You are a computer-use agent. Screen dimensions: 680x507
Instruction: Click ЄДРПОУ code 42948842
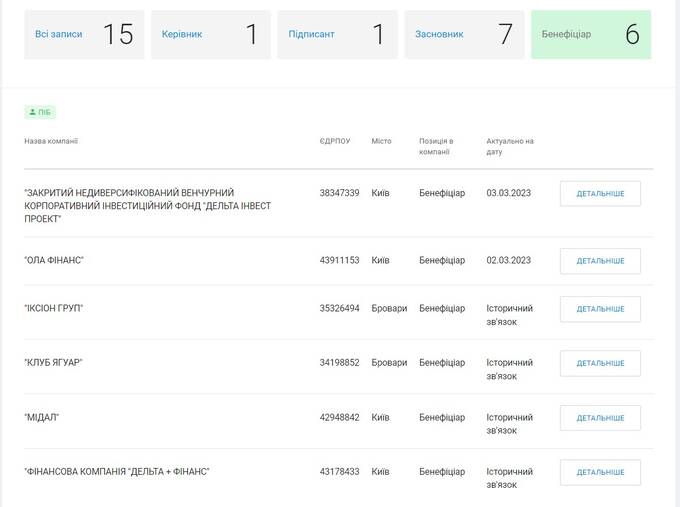[x=340, y=417]
